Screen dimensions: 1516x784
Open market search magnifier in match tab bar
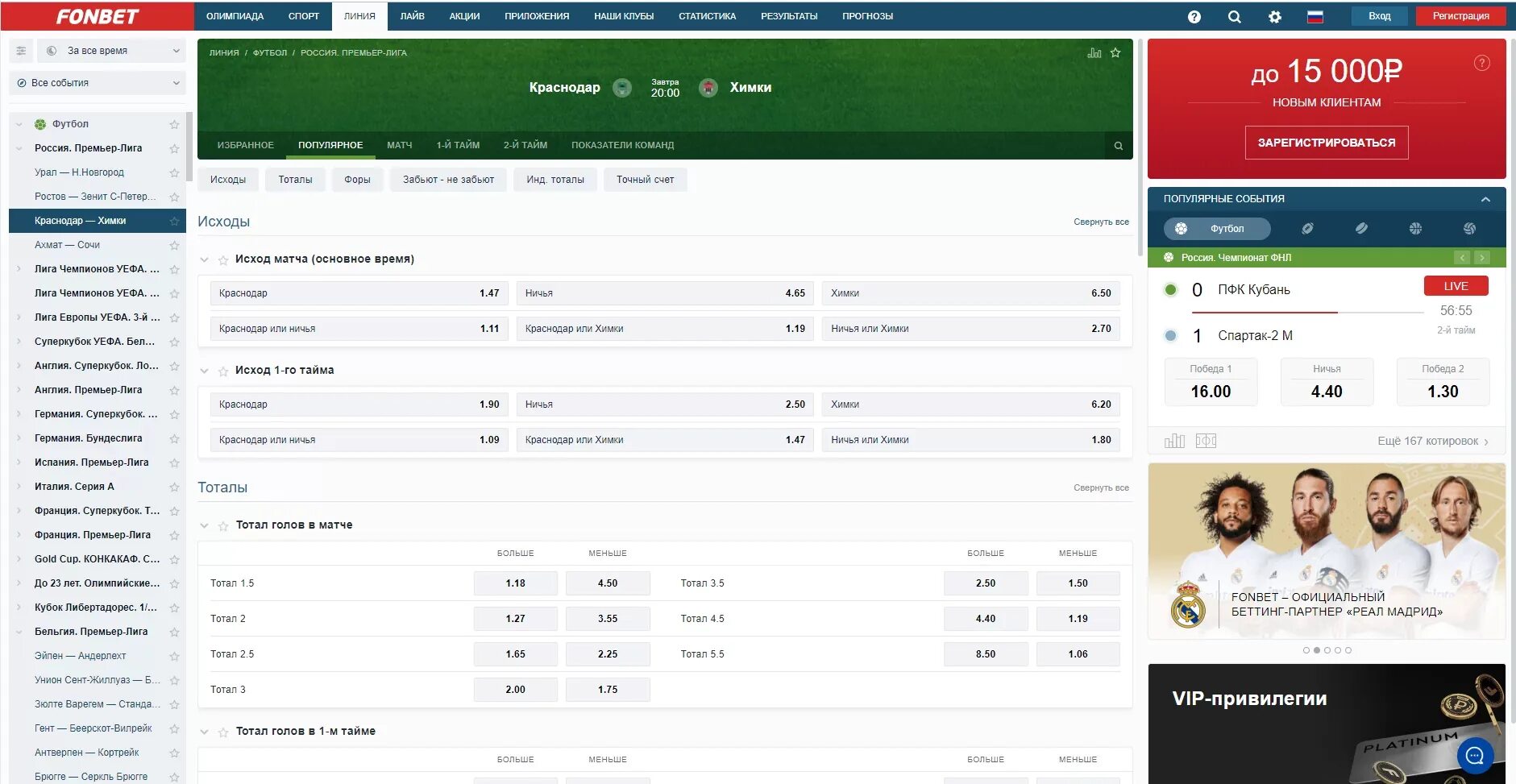pyautogui.click(x=1118, y=146)
